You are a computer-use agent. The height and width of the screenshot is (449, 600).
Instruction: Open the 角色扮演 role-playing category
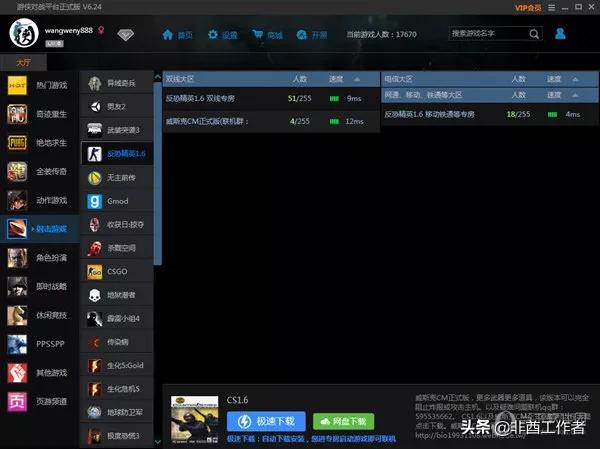click(38, 258)
